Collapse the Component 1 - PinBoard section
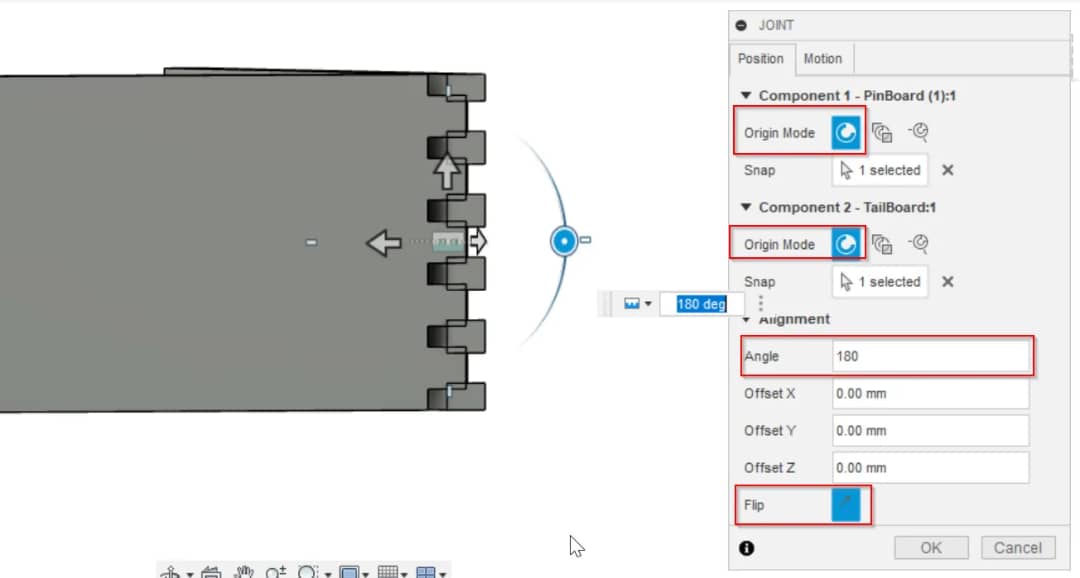This screenshot has width=1080, height=578. [746, 96]
